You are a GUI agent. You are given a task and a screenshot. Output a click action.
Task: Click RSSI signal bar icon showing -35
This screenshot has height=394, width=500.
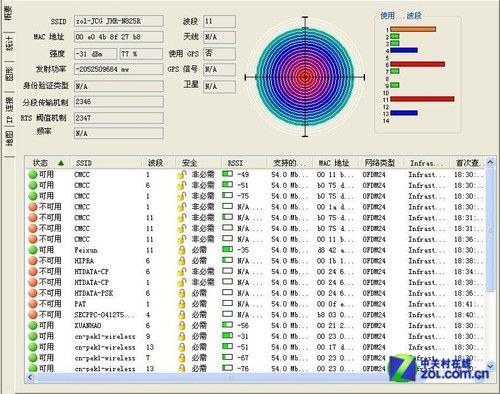(x=227, y=249)
